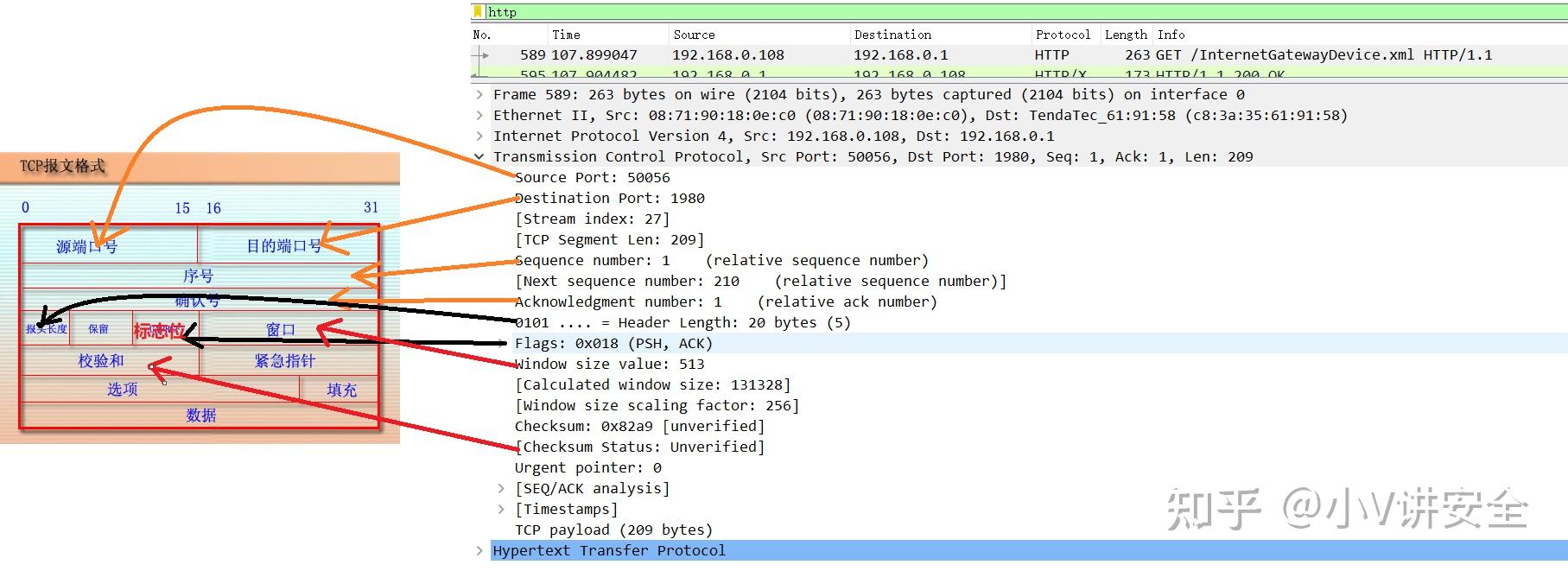Image resolution: width=1568 pixels, height=571 pixels.
Task: Sort packets by the Length column header
Action: [x=1126, y=35]
